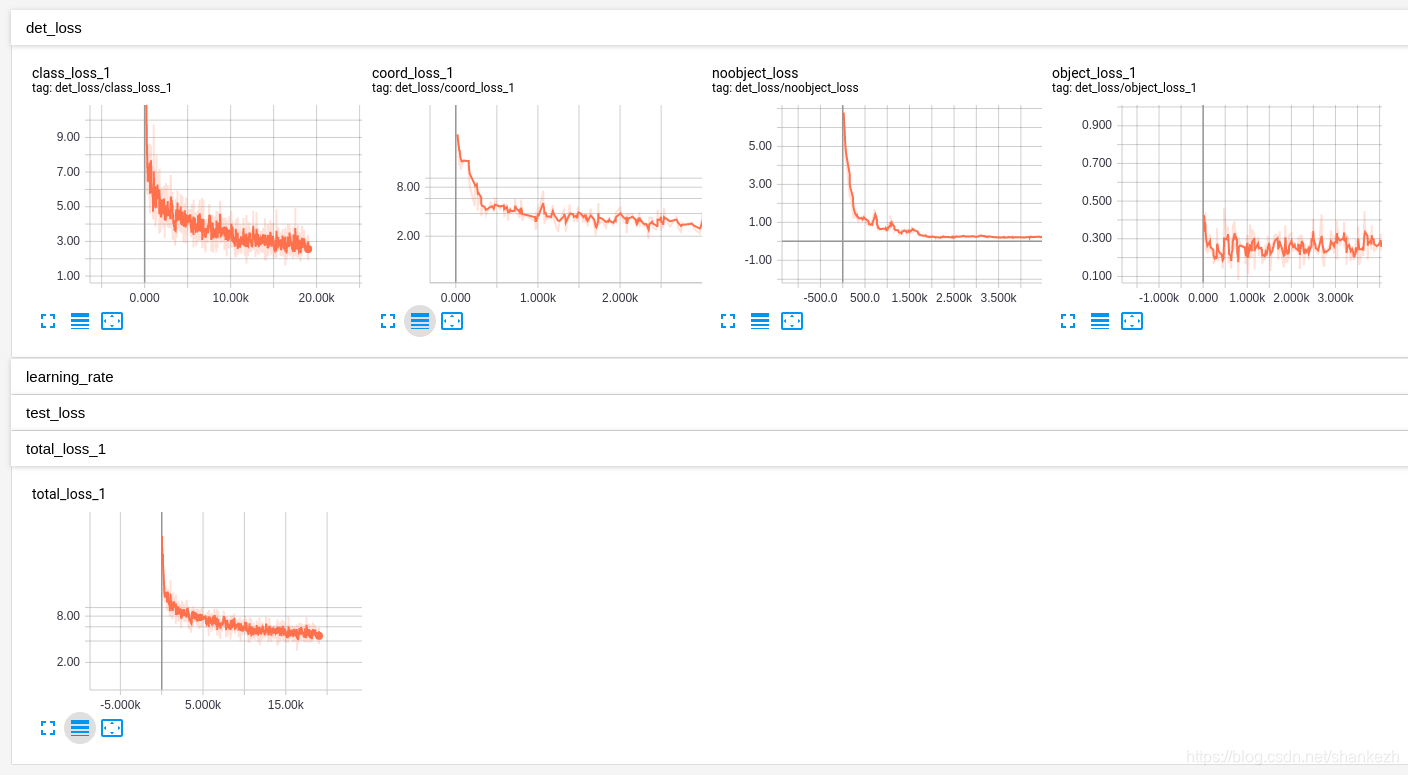Click the total_loss_1 line chart plot
Screen dimensions: 1408x775
225,601
